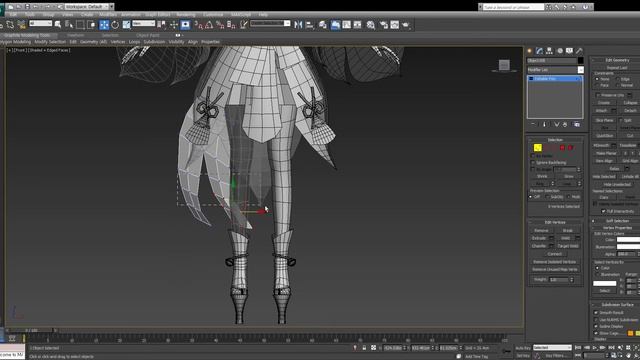
Task: Open the named selection sets dropdown
Action: (x=270, y=24)
